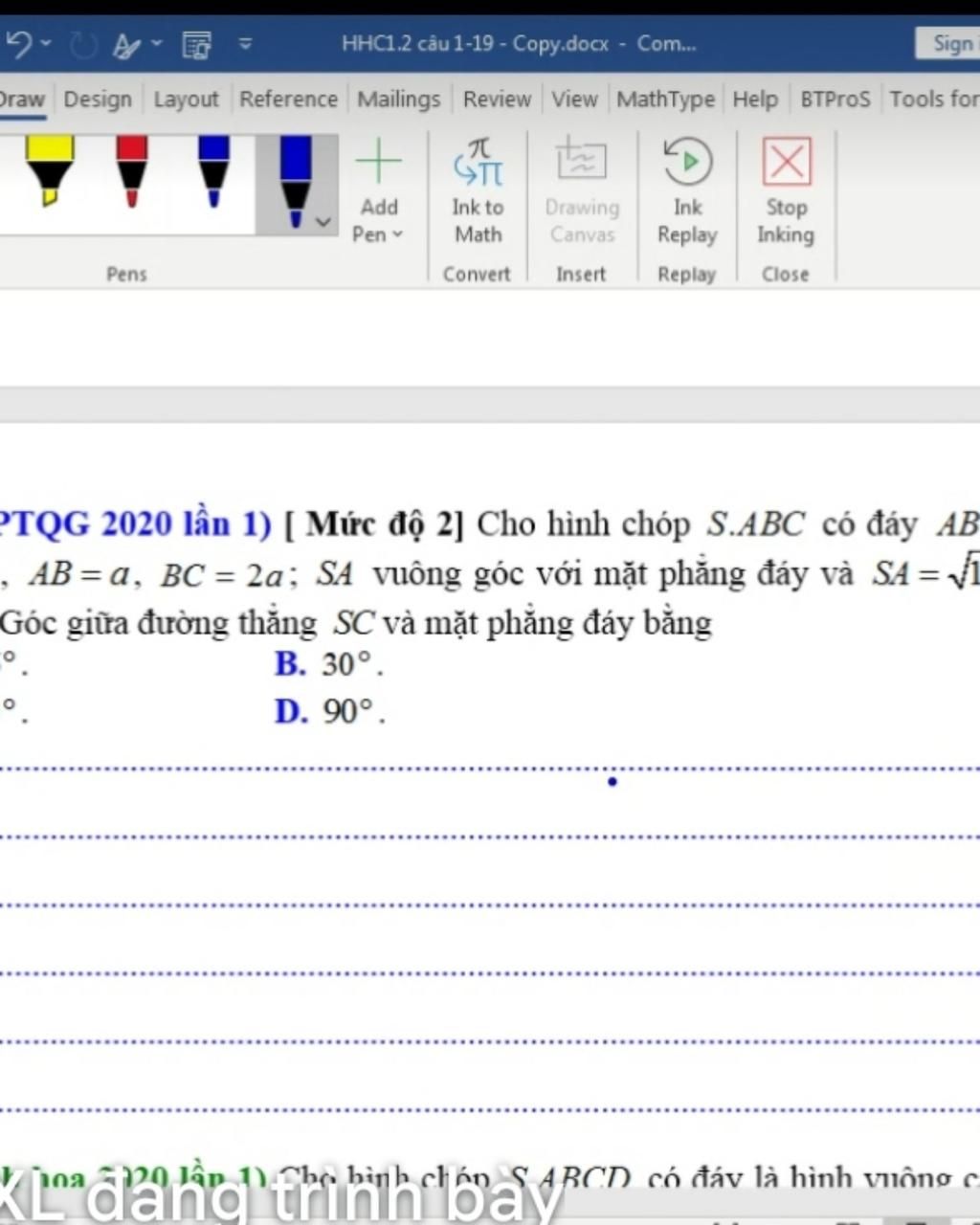
Task: Click Stop Inking to close
Action: coord(786,191)
